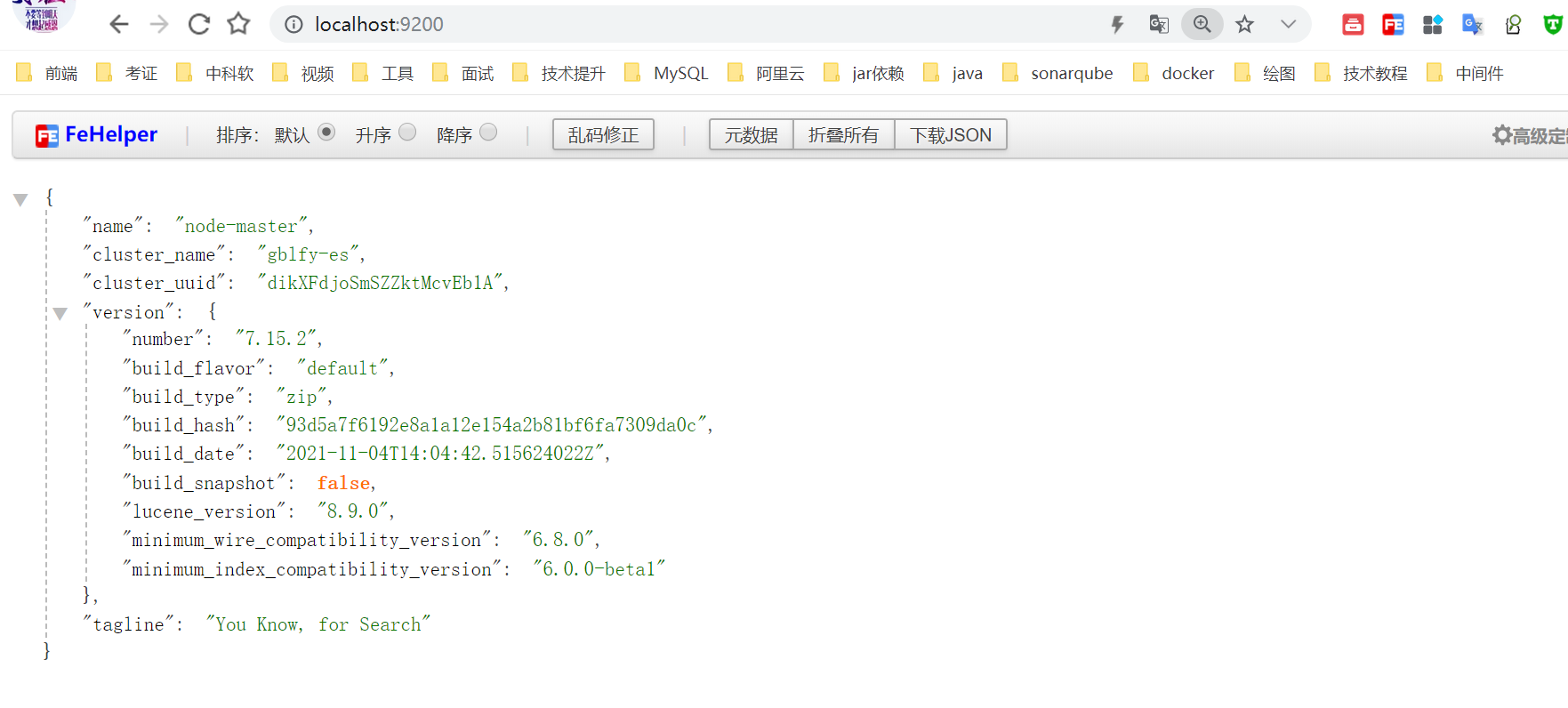Open the 阿里云 bookmark folder
Image resolution: width=1568 pixels, height=708 pixels.
click(766, 73)
